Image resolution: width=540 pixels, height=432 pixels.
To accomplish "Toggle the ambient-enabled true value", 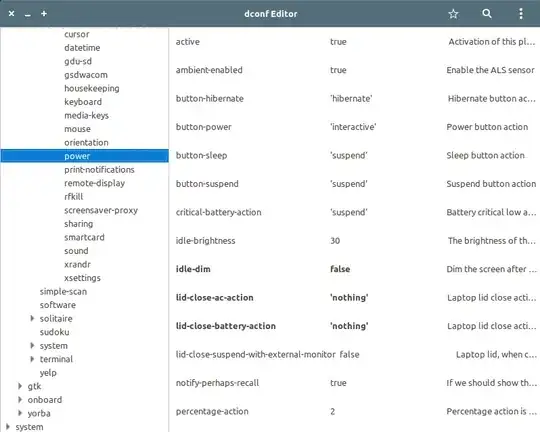I will coord(338,70).
